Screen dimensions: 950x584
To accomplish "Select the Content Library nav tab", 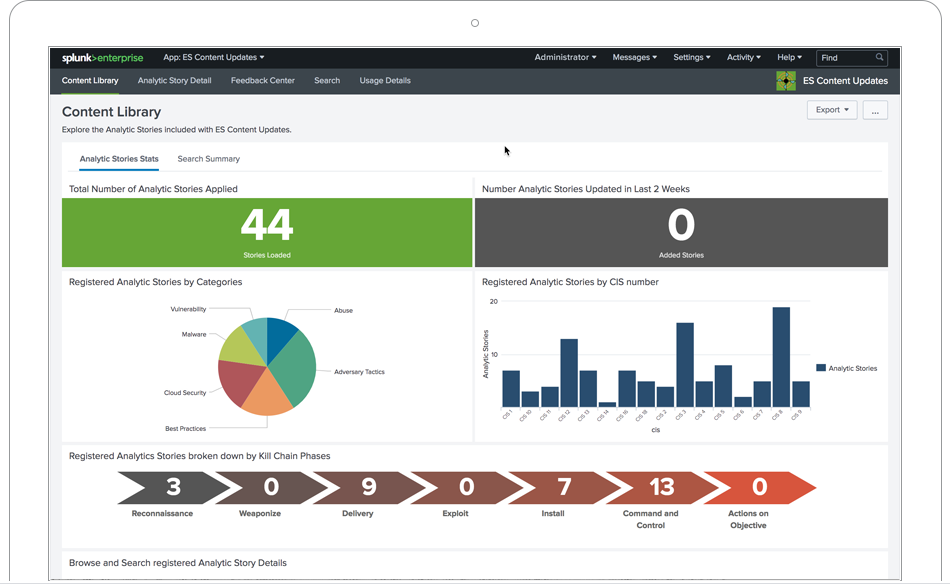I will (90, 81).
